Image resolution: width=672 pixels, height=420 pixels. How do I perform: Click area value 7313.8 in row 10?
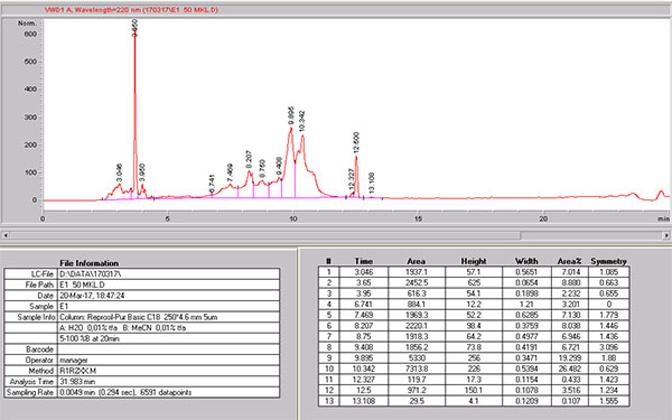tap(417, 369)
